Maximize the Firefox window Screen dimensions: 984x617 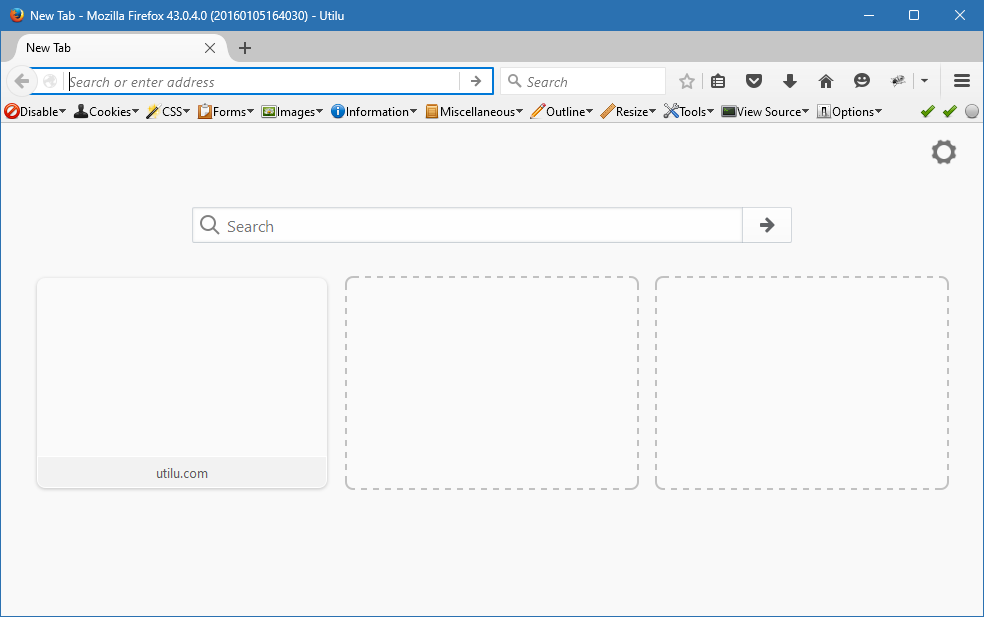(x=914, y=15)
